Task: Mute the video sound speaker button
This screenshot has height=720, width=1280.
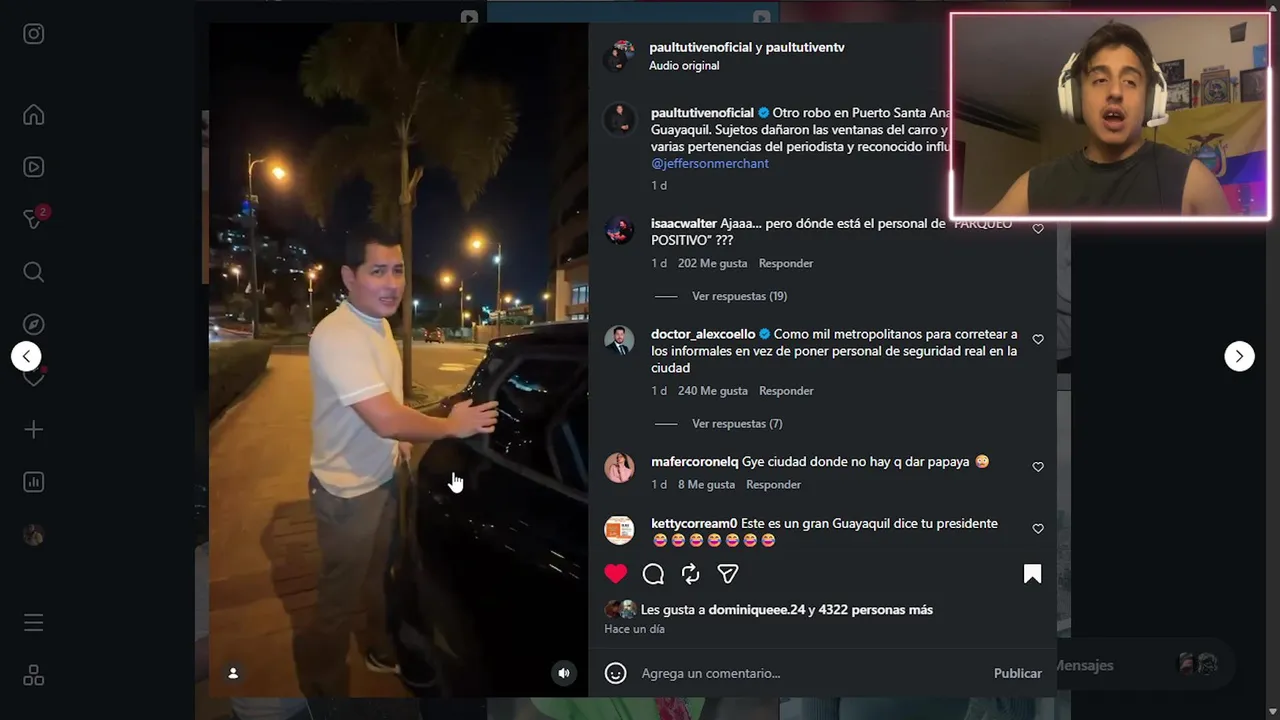Action: 564,674
